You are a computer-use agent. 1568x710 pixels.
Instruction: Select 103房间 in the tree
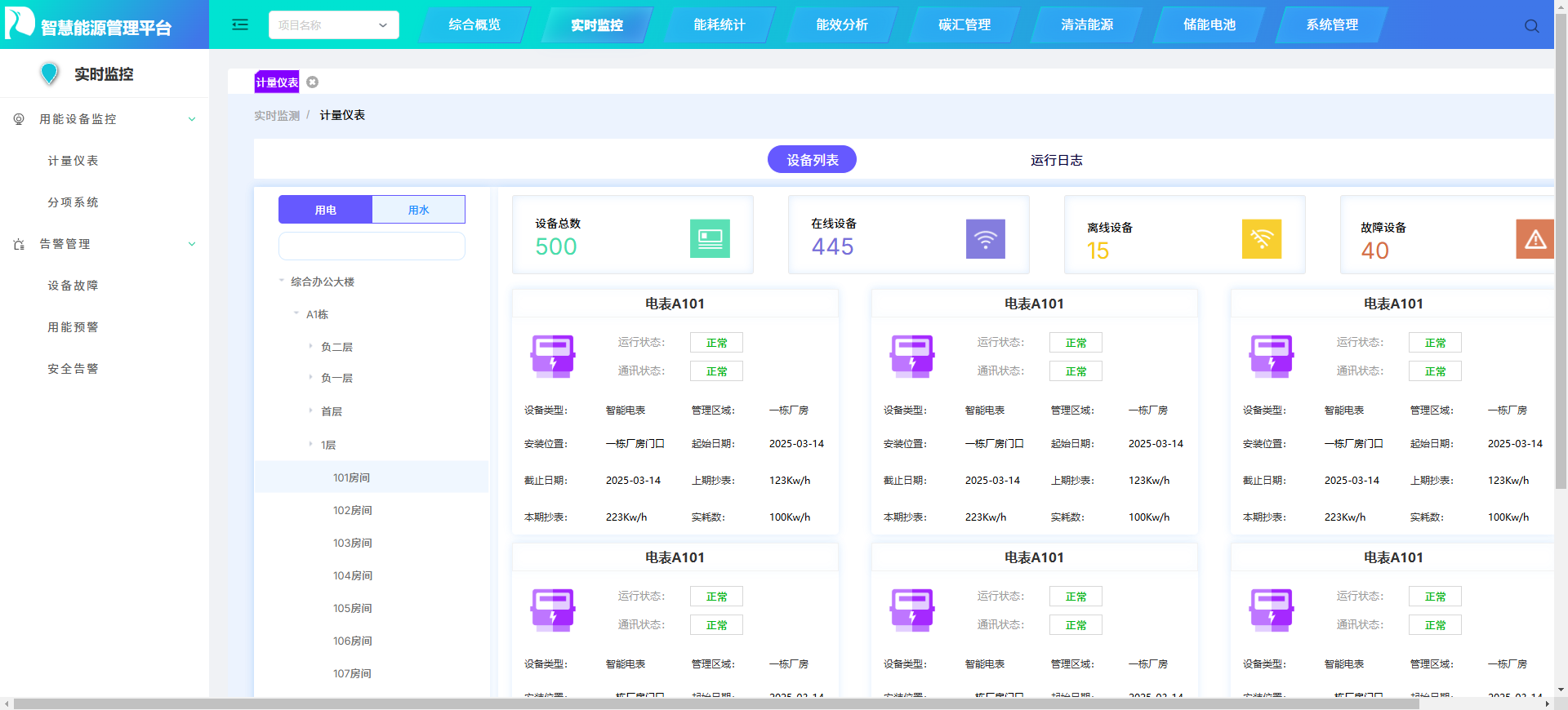352,543
